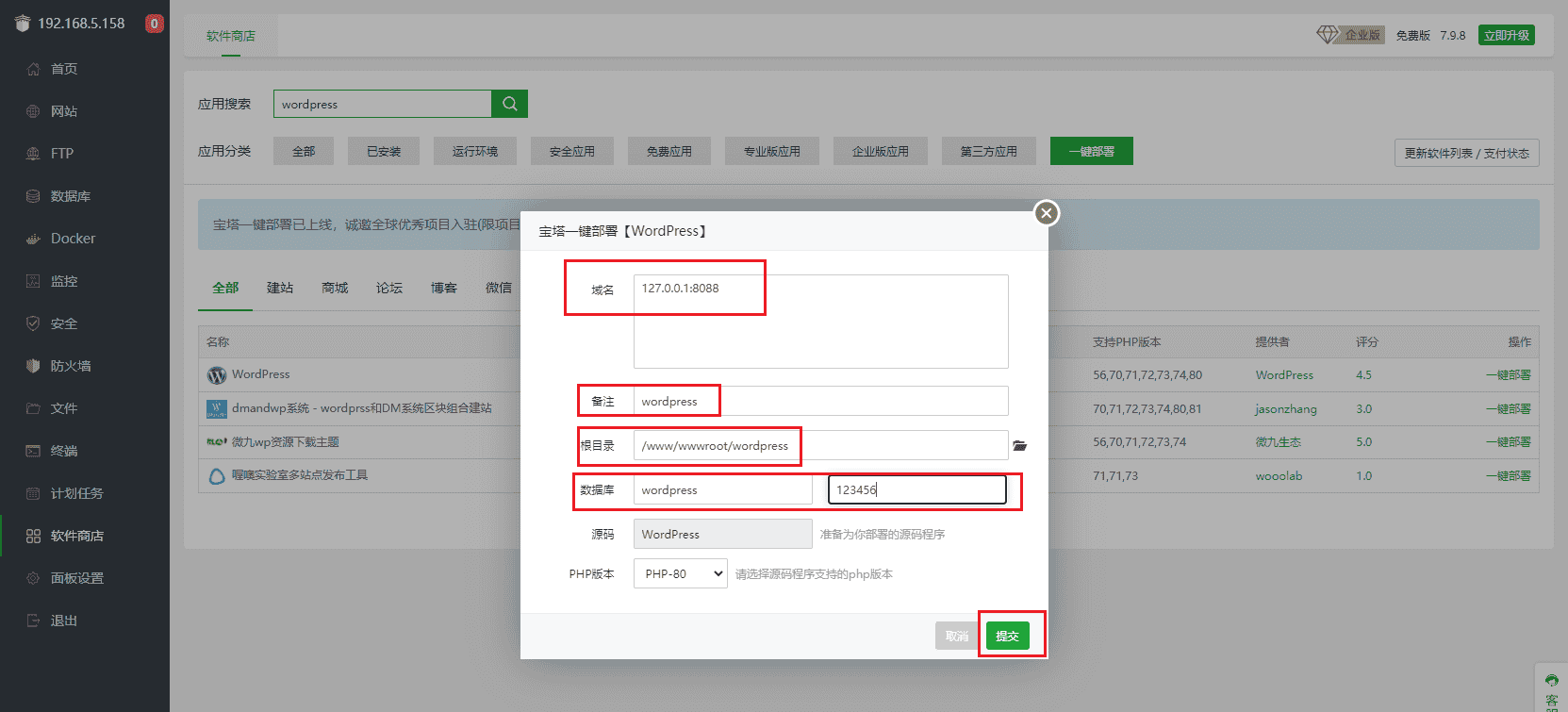
Task: Filter by 已安装 category
Action: [384, 151]
